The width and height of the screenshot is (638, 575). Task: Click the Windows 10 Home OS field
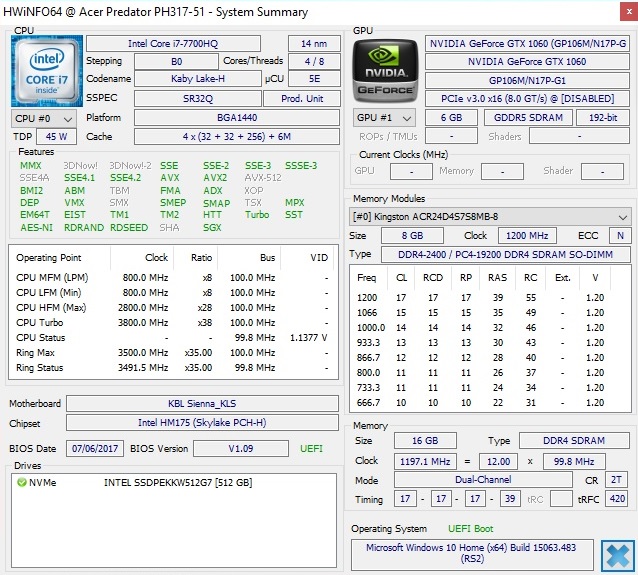[472, 553]
